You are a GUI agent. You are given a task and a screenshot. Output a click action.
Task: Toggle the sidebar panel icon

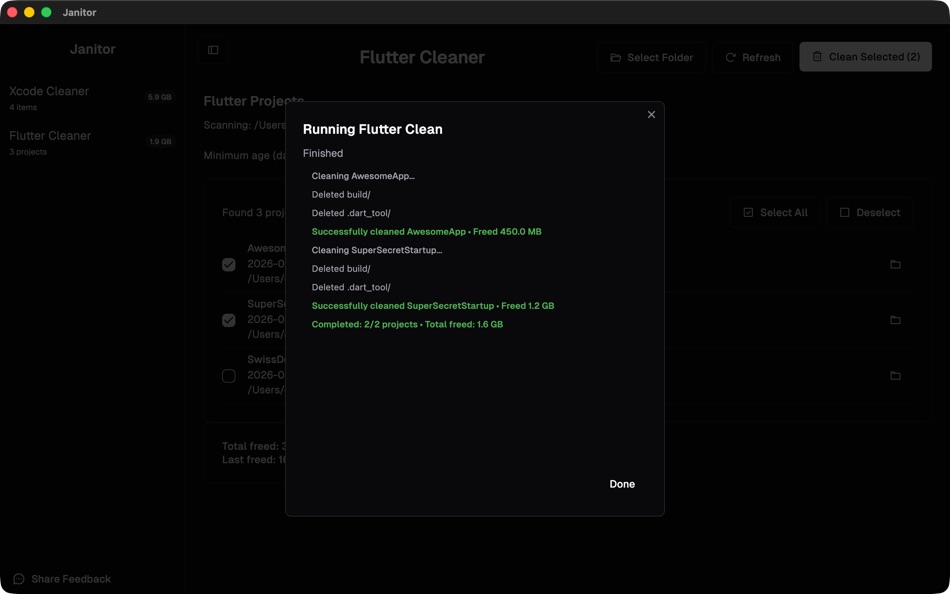point(213,50)
